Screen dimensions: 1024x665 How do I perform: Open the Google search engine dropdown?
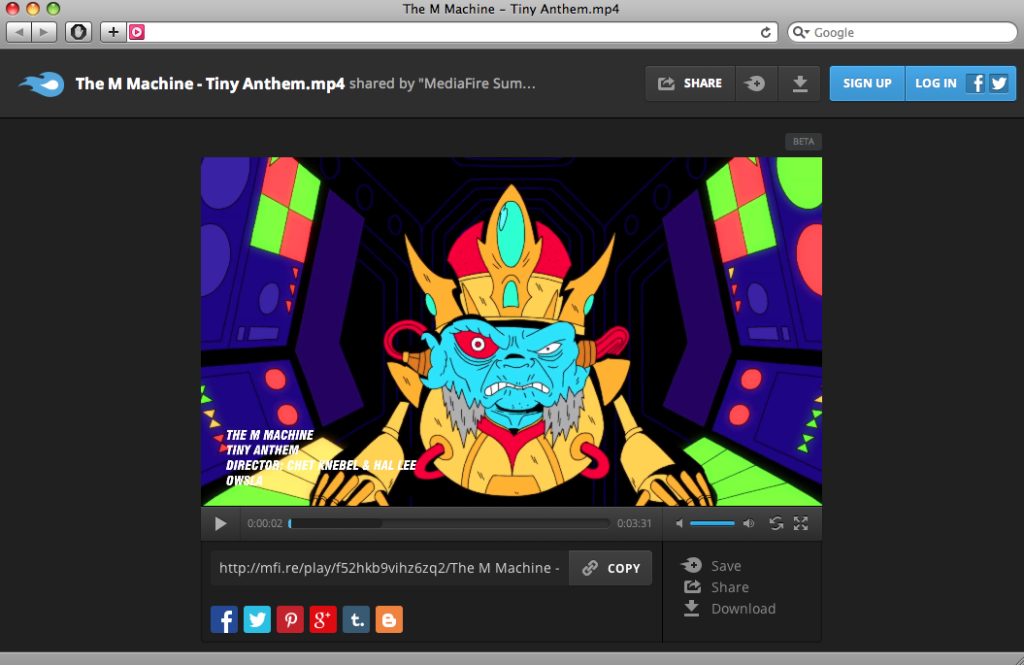(801, 32)
